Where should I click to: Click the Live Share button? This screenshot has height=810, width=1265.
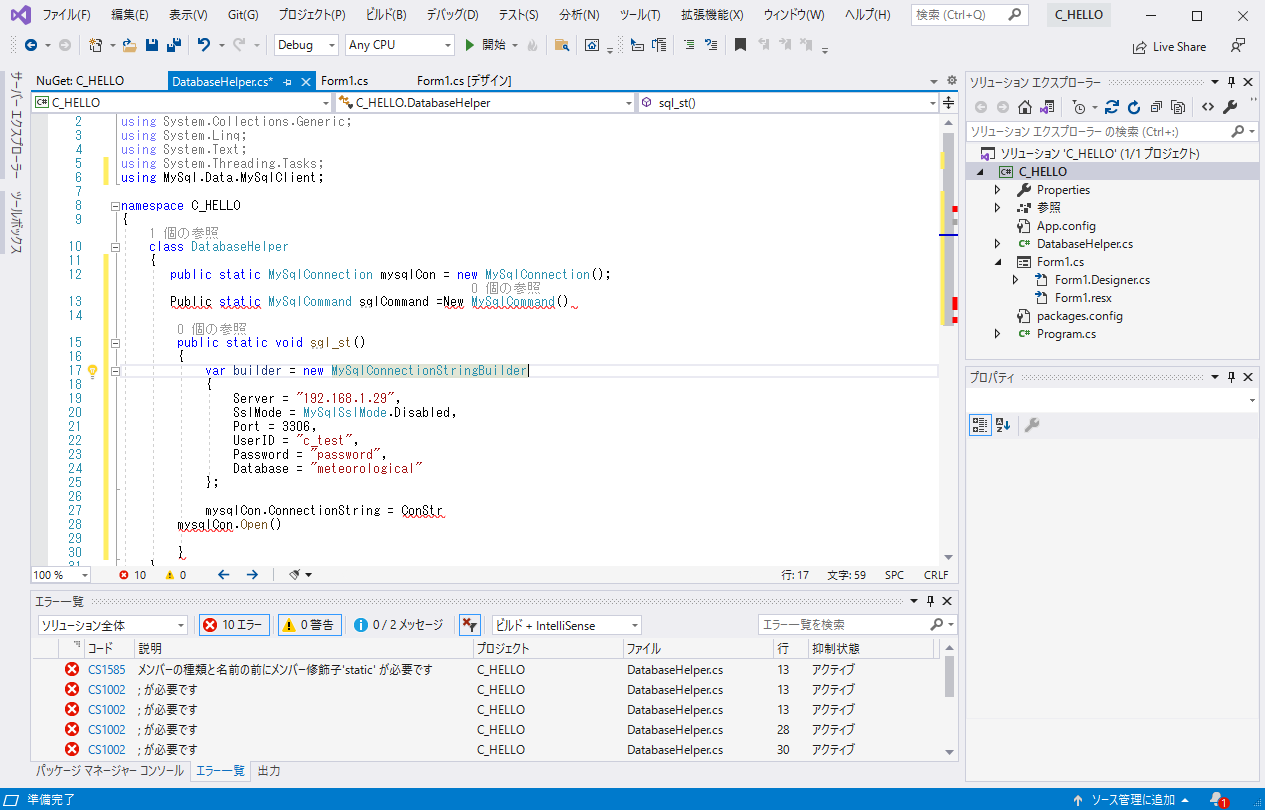[x=1169, y=46]
